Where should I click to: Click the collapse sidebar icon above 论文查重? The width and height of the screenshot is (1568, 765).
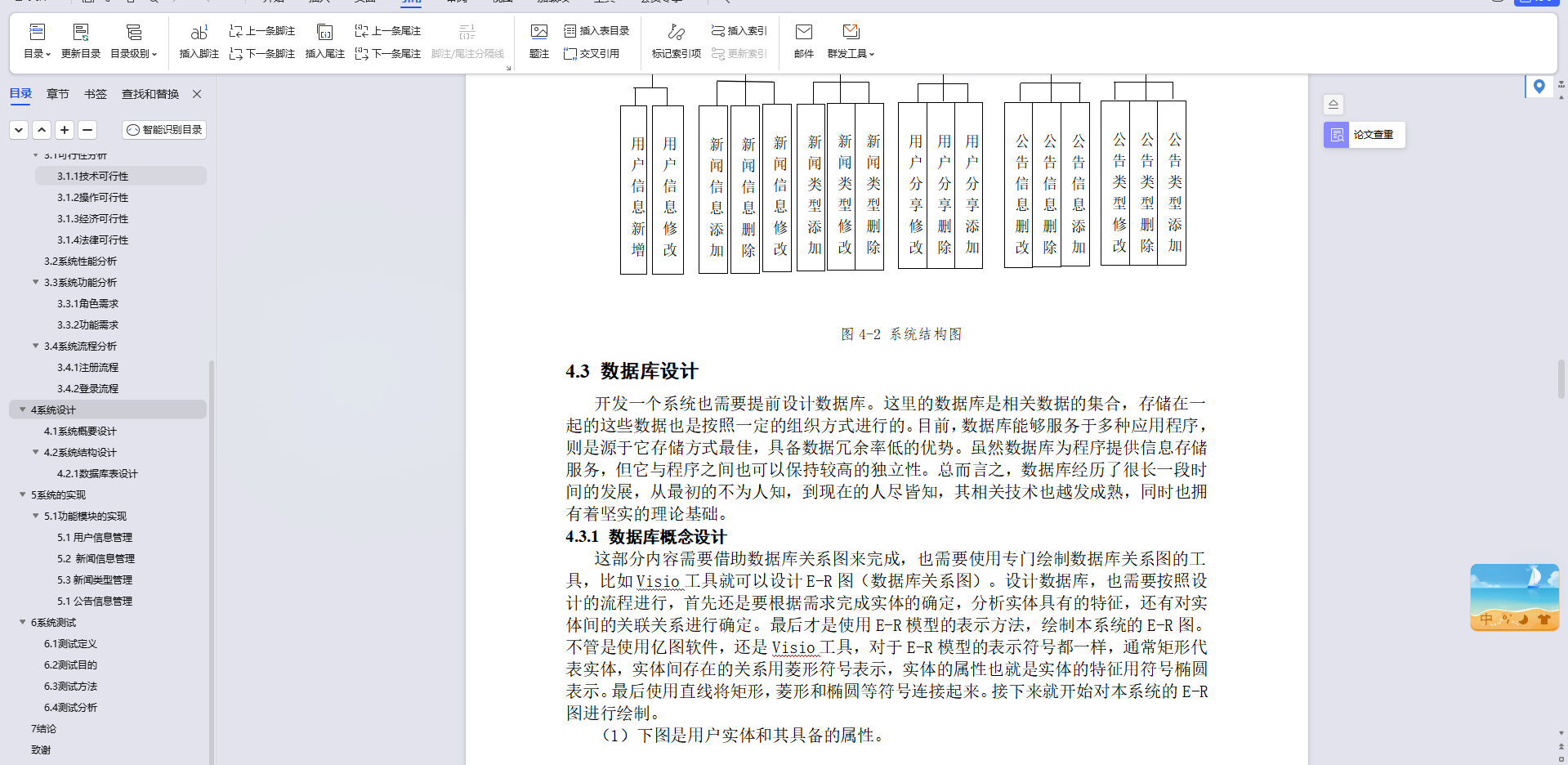tap(1333, 104)
